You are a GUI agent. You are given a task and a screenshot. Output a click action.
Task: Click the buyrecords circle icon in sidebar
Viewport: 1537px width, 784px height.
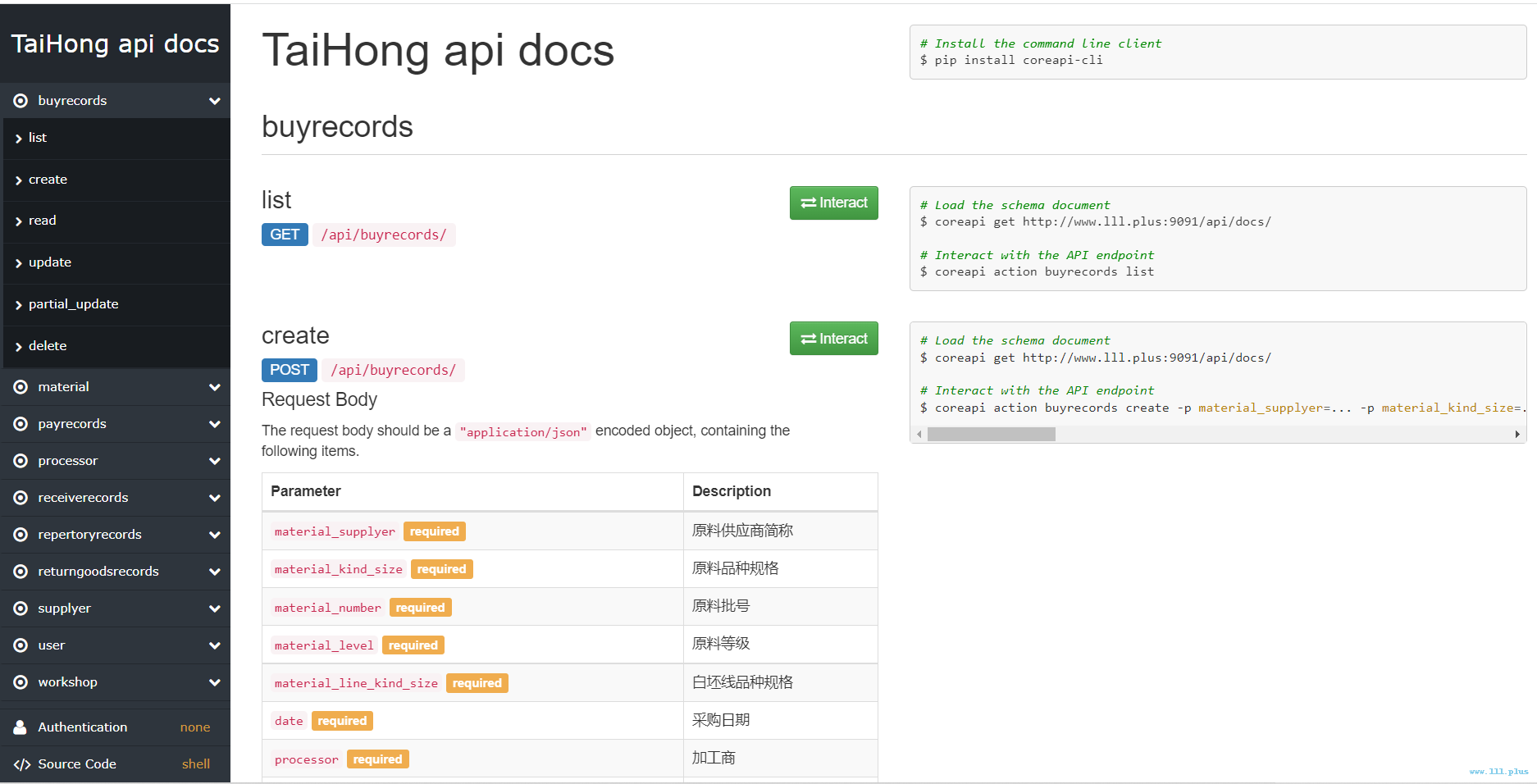point(21,101)
